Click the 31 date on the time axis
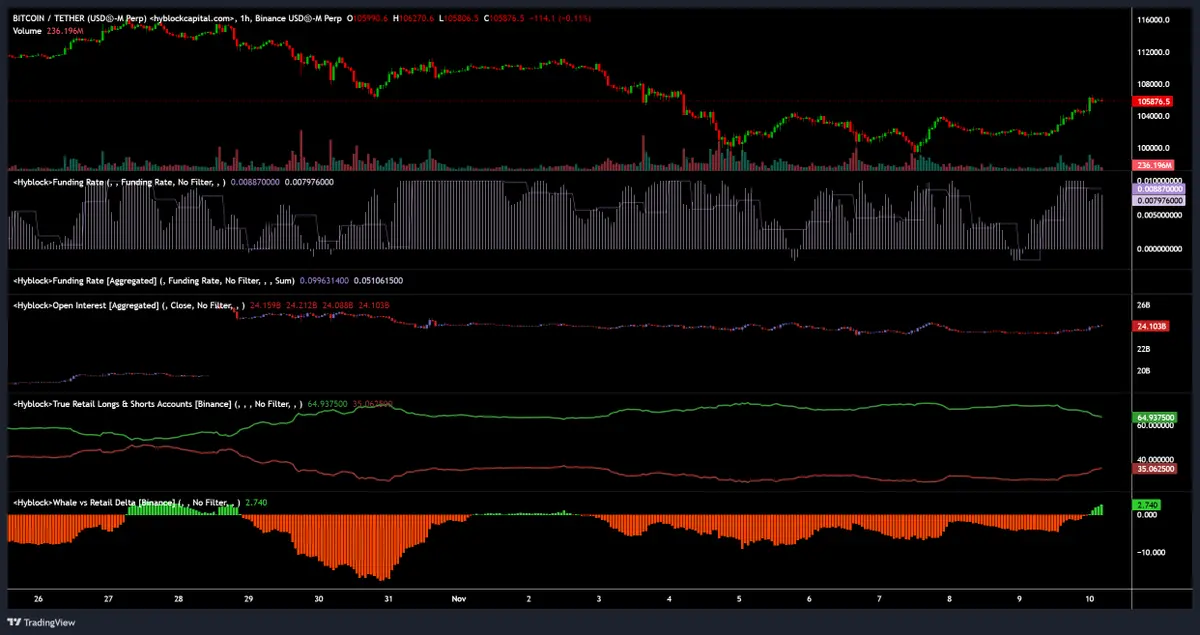The image size is (1200, 635). (388, 599)
